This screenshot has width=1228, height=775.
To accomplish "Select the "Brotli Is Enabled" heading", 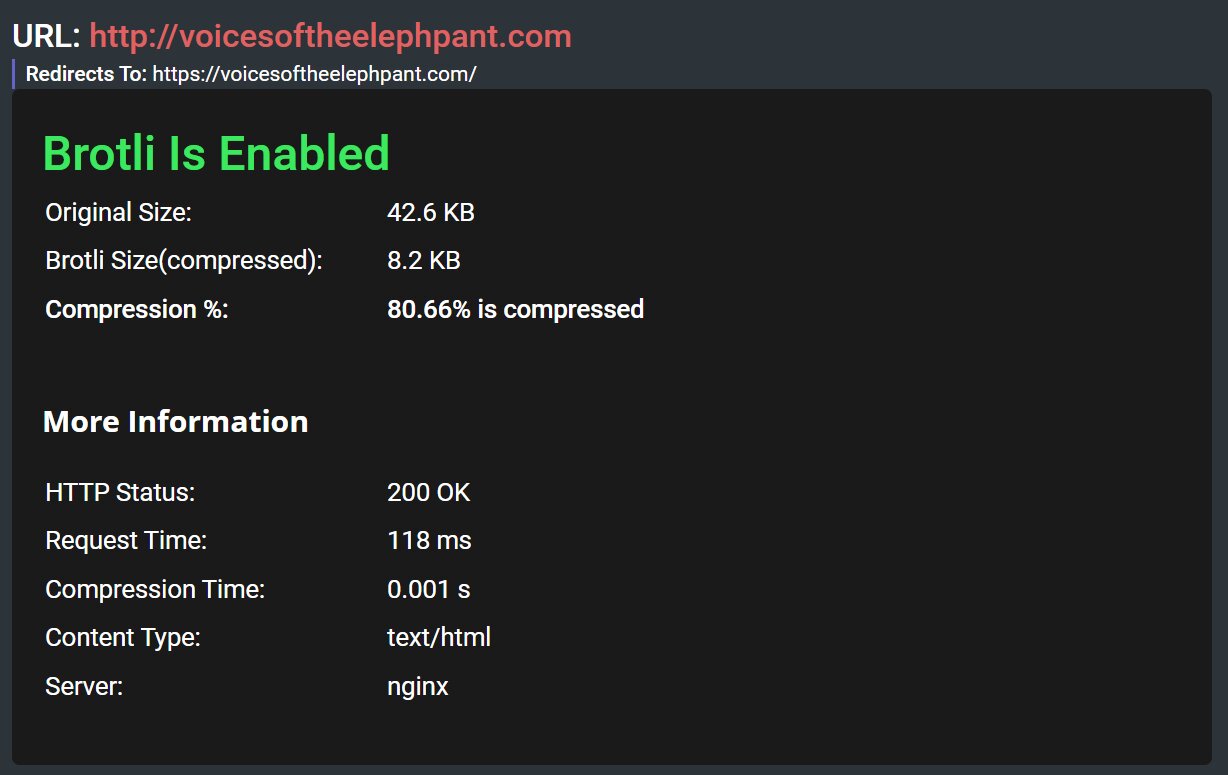I will tap(216, 154).
